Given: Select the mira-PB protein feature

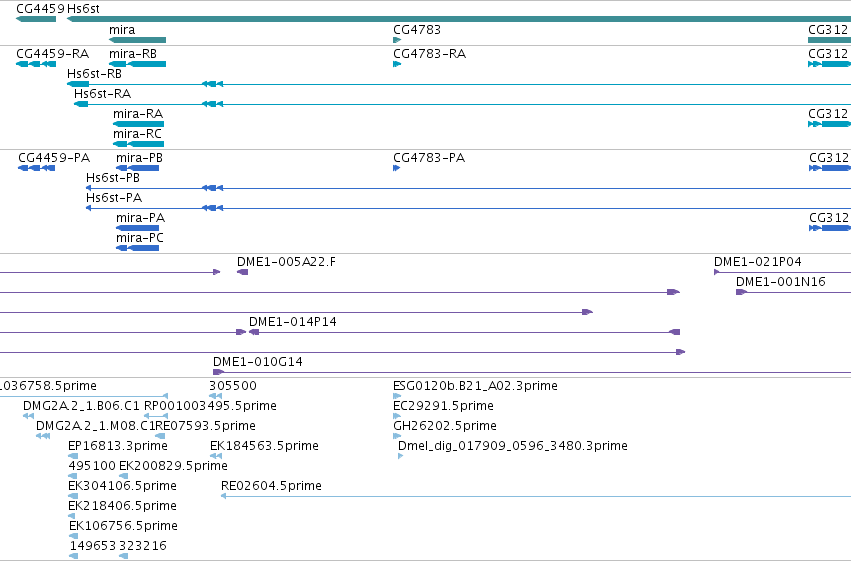Looking at the screenshot, I should point(138,168).
